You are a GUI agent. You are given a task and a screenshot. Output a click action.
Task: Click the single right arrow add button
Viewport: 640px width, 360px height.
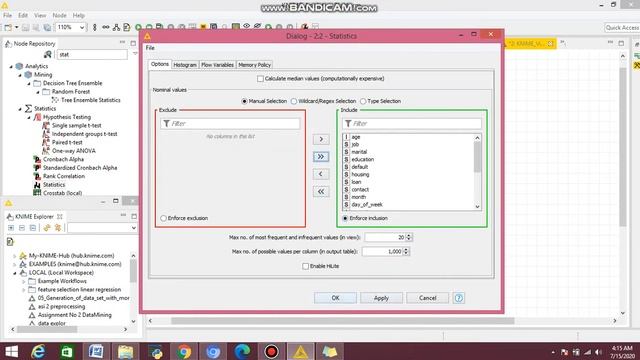321,139
